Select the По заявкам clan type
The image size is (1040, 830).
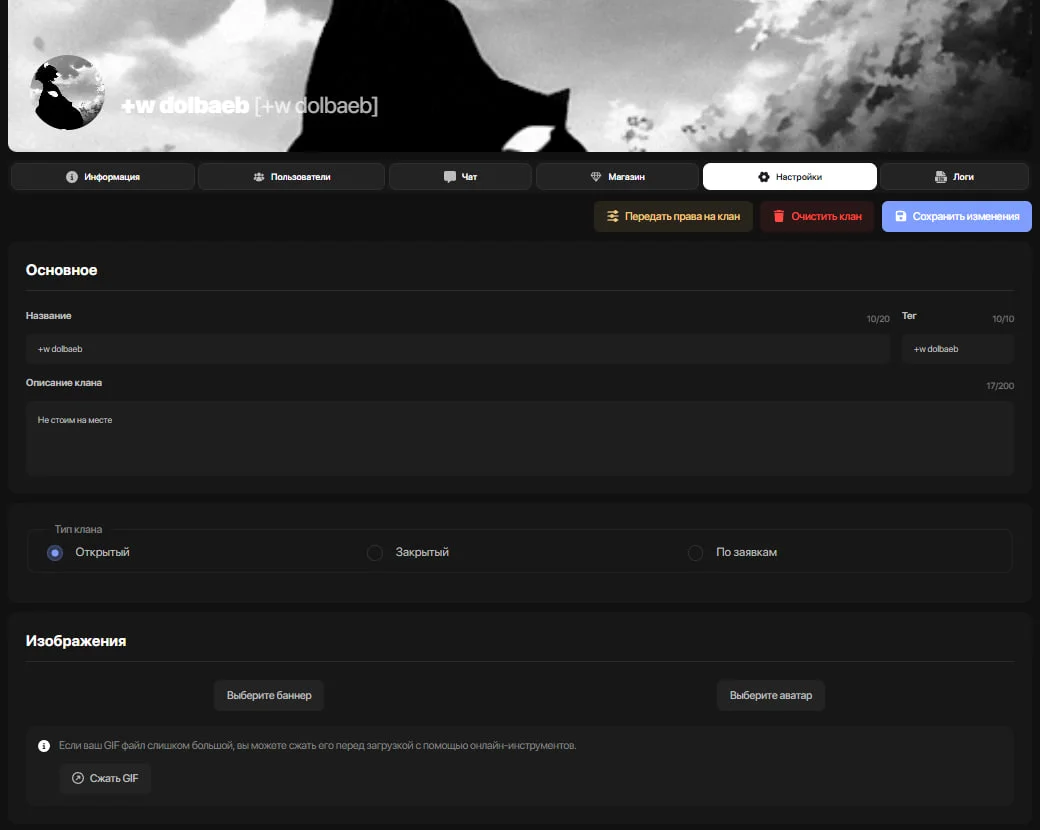[695, 553]
